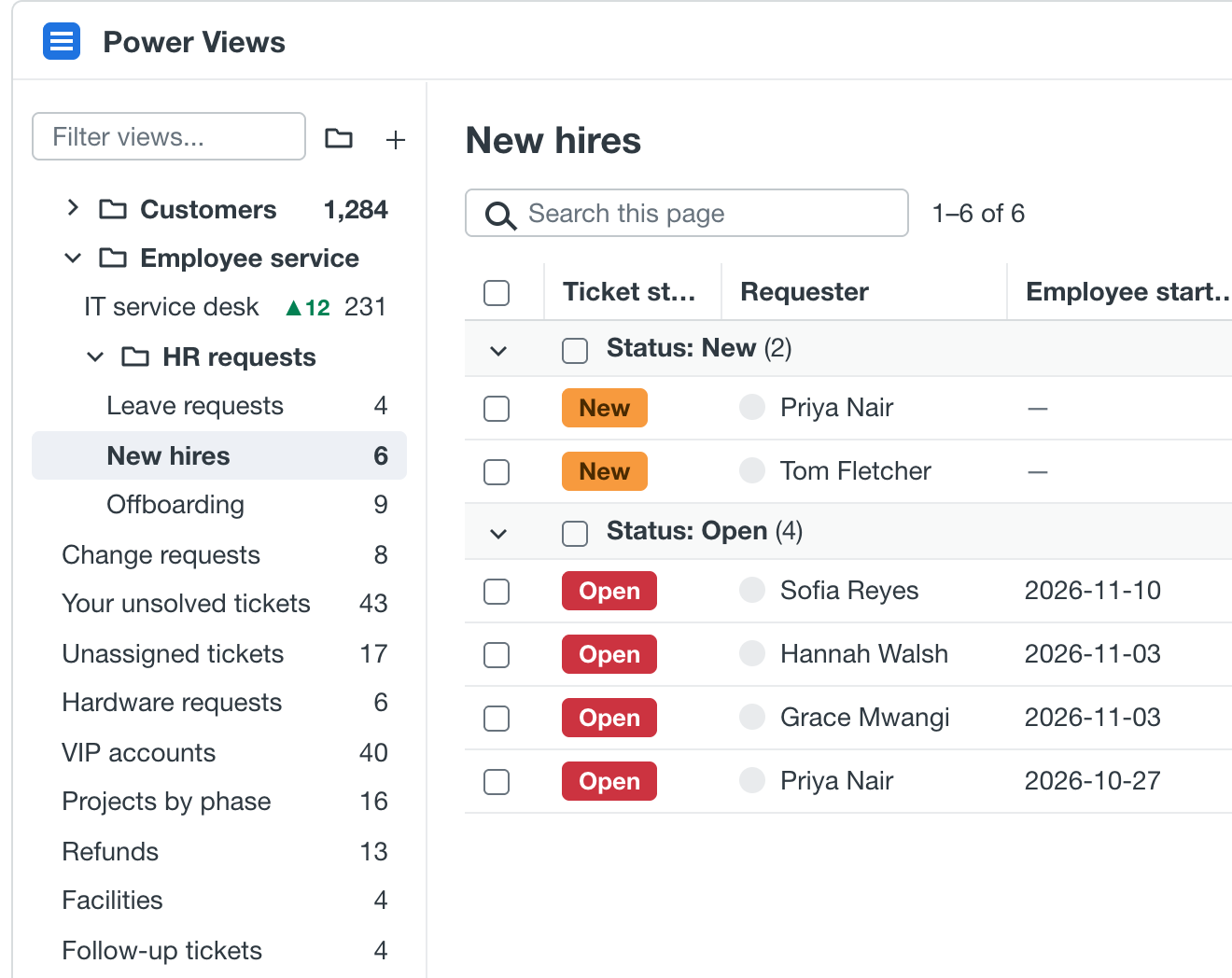Image resolution: width=1232 pixels, height=978 pixels.
Task: Click Grace Mwangi's avatar circle
Action: tap(752, 717)
